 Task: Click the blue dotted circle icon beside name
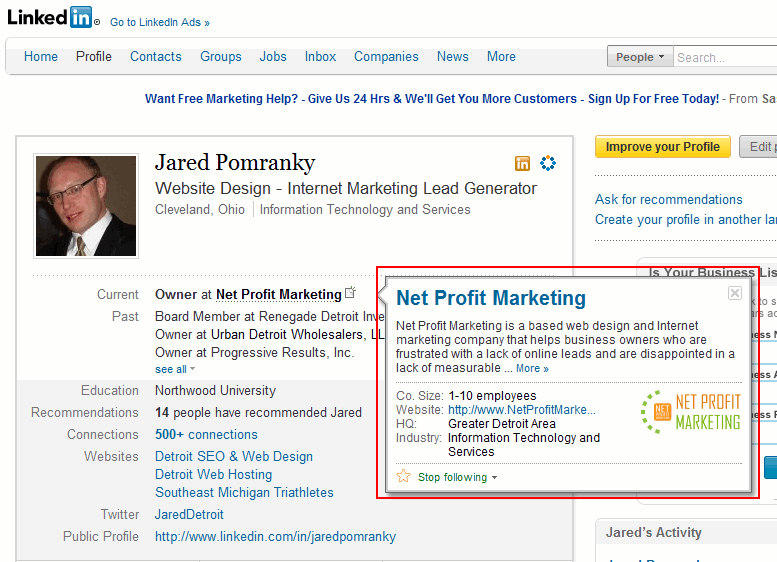548,163
